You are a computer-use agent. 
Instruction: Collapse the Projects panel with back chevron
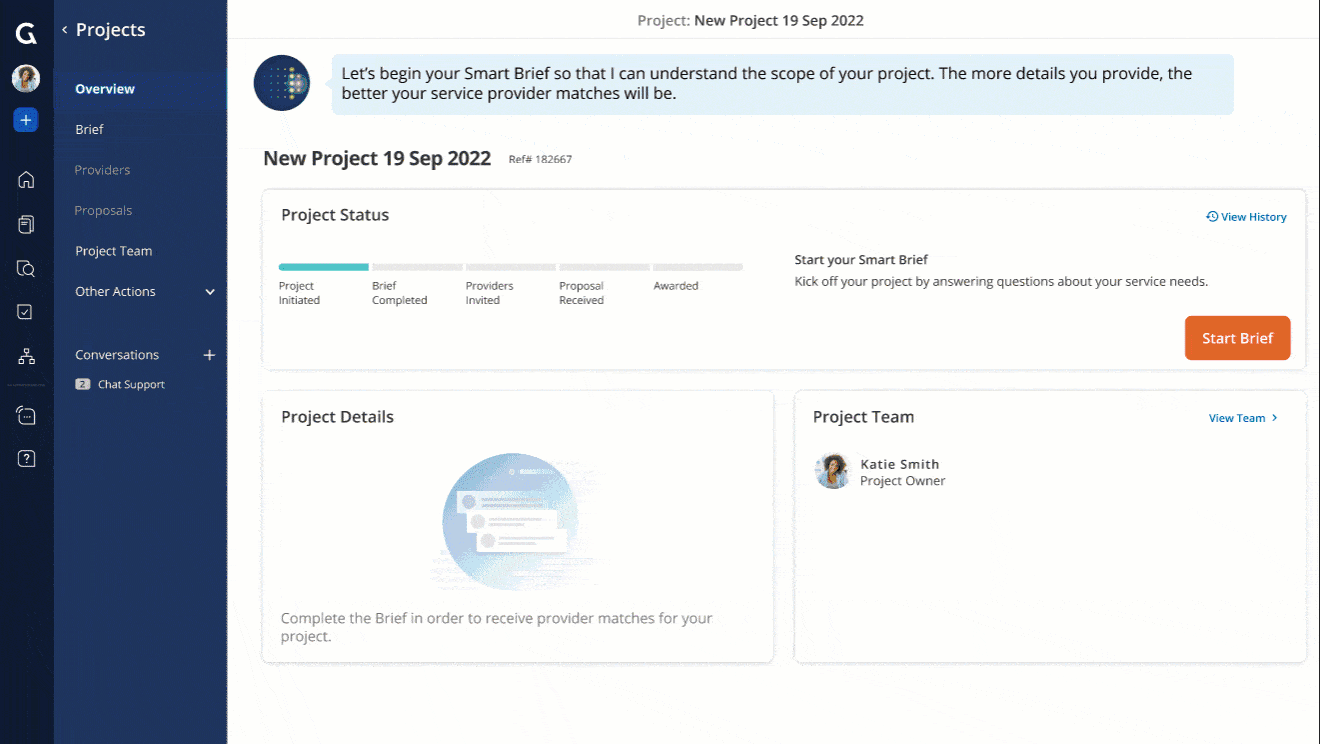63,29
